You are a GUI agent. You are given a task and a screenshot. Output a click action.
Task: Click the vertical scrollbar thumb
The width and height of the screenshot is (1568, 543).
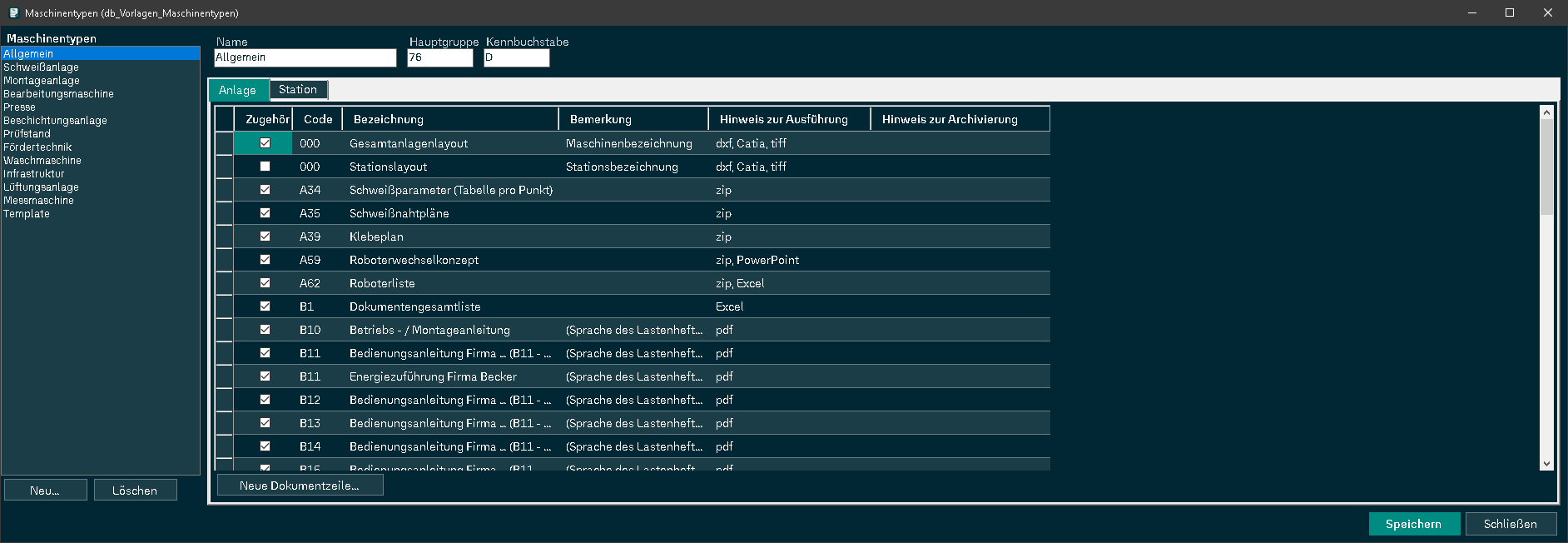pyautogui.click(x=1546, y=167)
